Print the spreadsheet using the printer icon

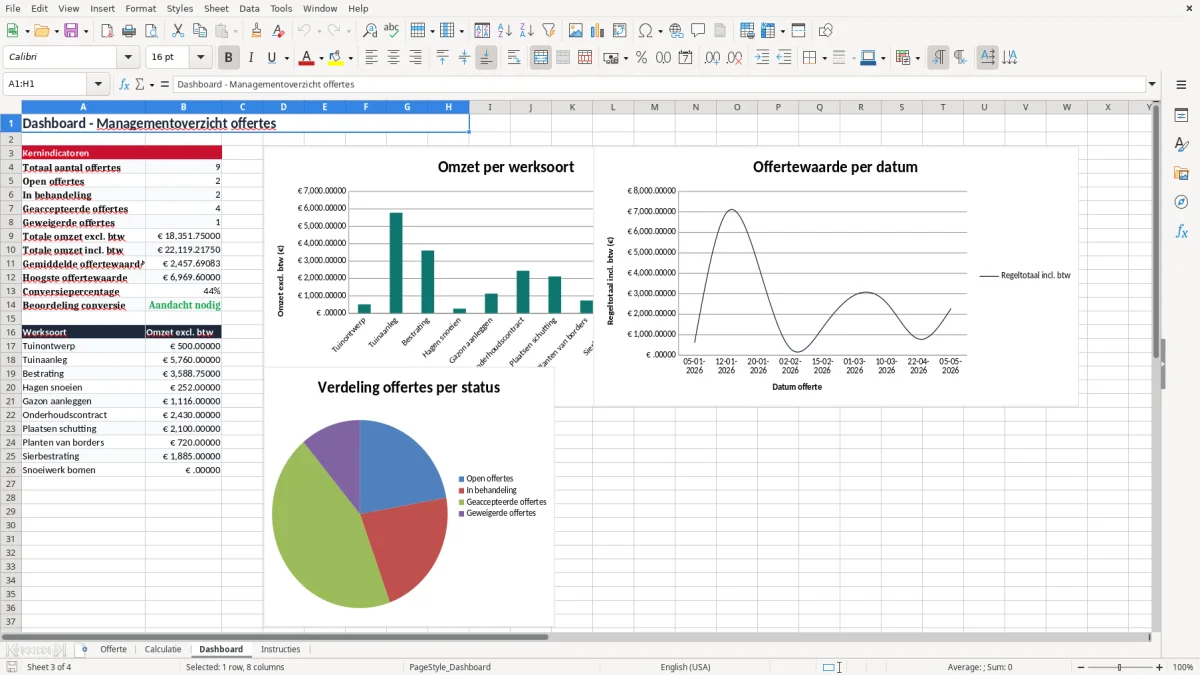coord(129,31)
